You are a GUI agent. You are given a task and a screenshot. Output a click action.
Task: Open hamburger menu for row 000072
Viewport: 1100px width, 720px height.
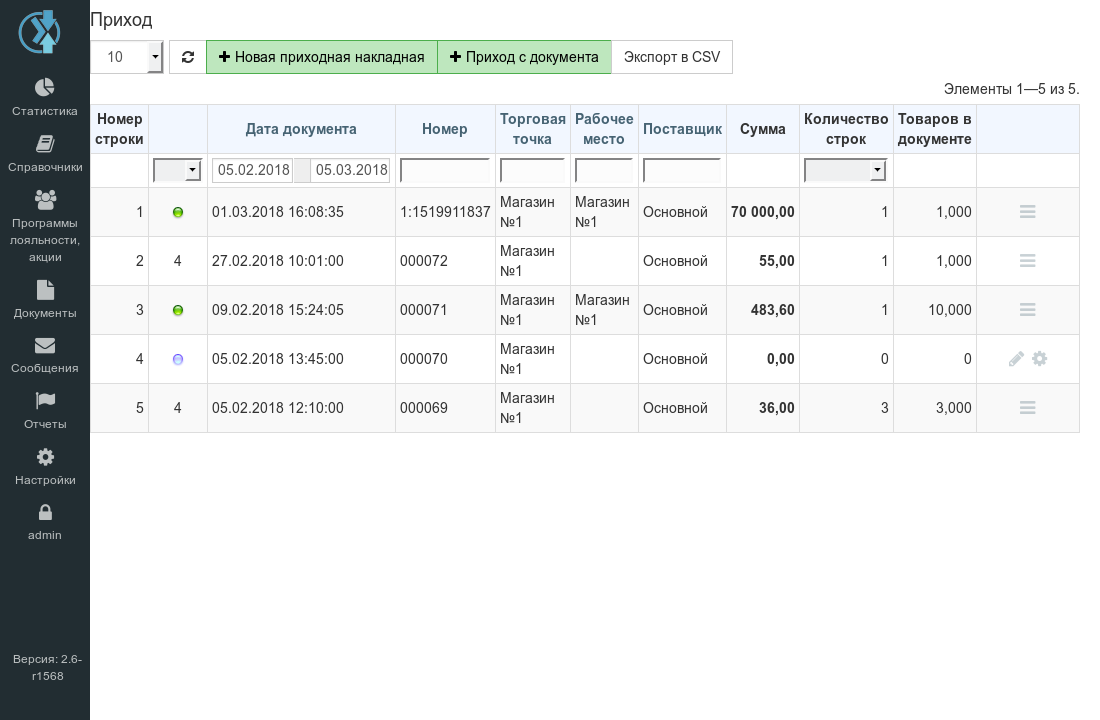pos(1027,260)
